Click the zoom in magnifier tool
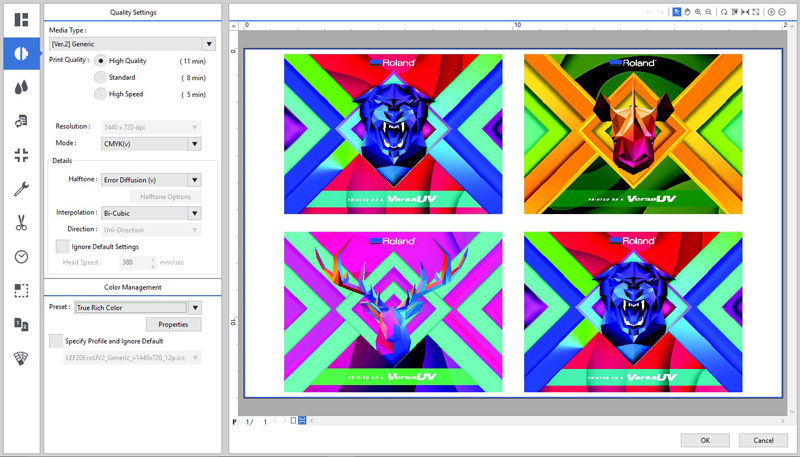800x457 pixels. pyautogui.click(x=697, y=12)
